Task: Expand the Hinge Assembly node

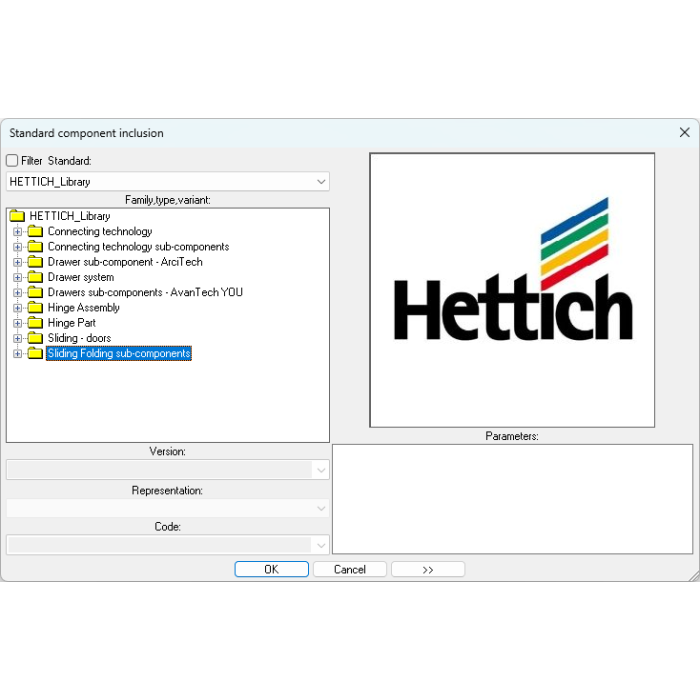Action: [17, 308]
